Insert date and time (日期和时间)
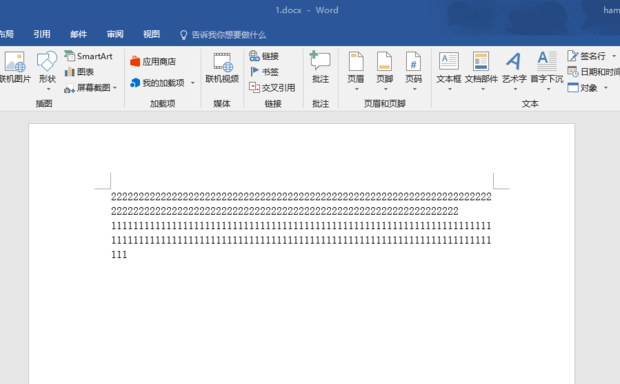The height and width of the screenshot is (384, 620). (594, 72)
